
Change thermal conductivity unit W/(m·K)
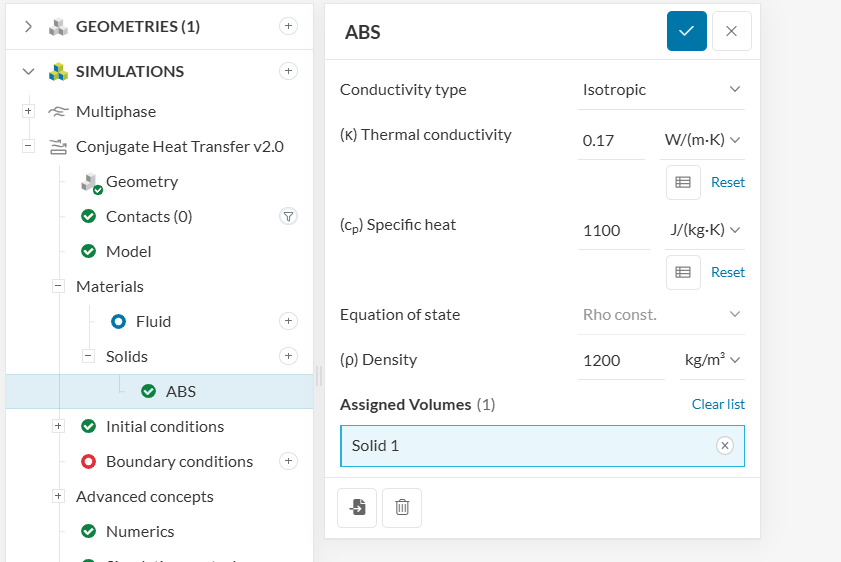pos(702,140)
